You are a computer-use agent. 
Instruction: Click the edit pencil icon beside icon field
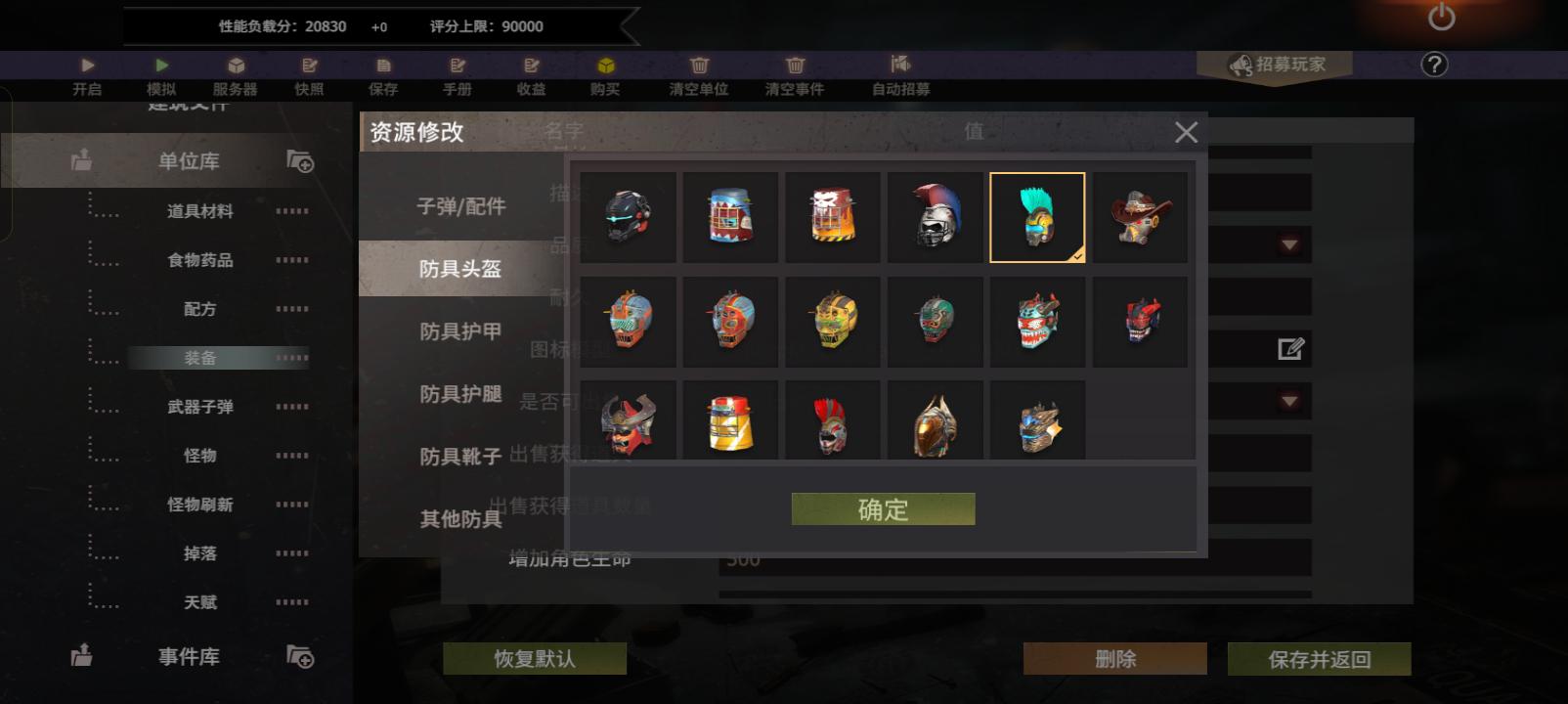(x=1290, y=348)
